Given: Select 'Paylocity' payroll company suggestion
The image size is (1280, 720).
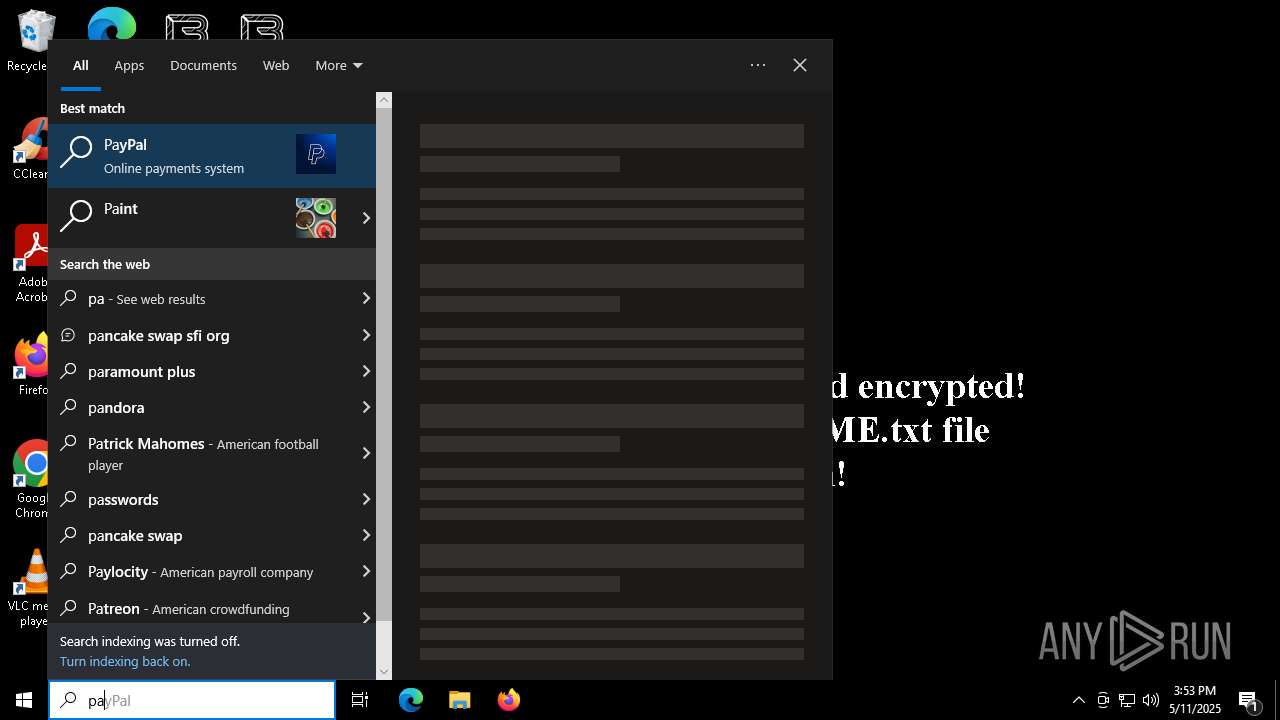Looking at the screenshot, I should [x=201, y=571].
